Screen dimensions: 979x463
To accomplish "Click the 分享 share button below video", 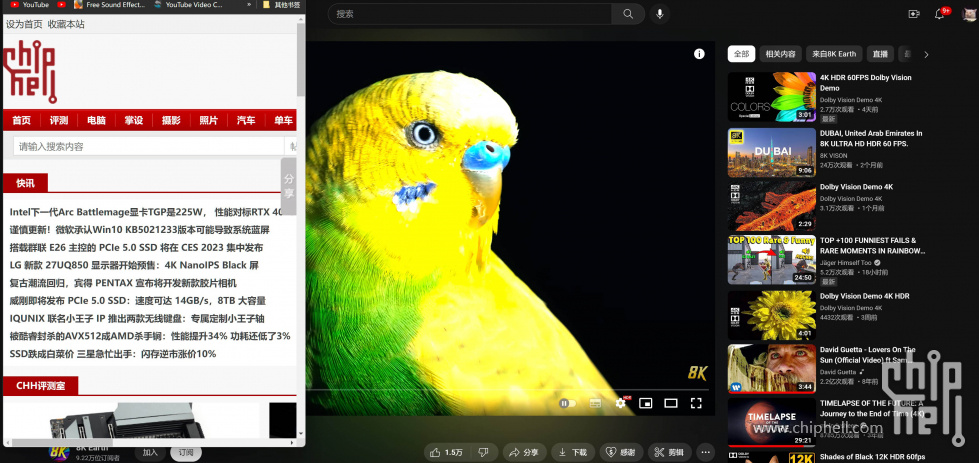I will click(x=524, y=452).
